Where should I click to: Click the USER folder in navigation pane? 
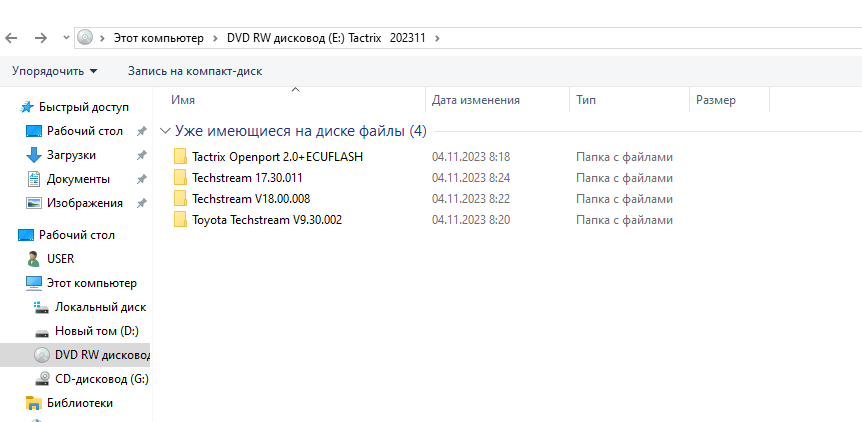coord(60,259)
